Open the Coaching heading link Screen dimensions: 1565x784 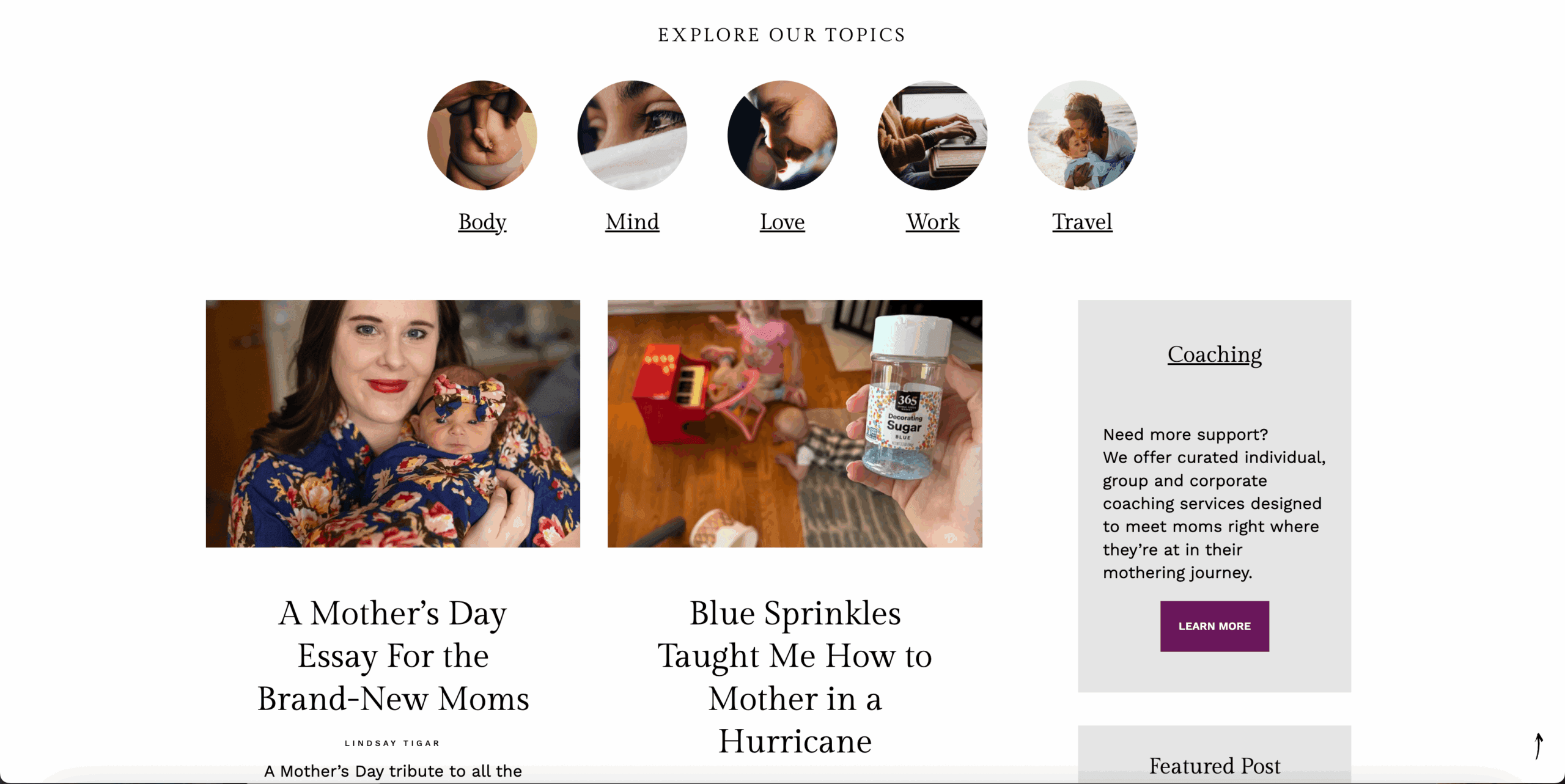pyautogui.click(x=1214, y=354)
